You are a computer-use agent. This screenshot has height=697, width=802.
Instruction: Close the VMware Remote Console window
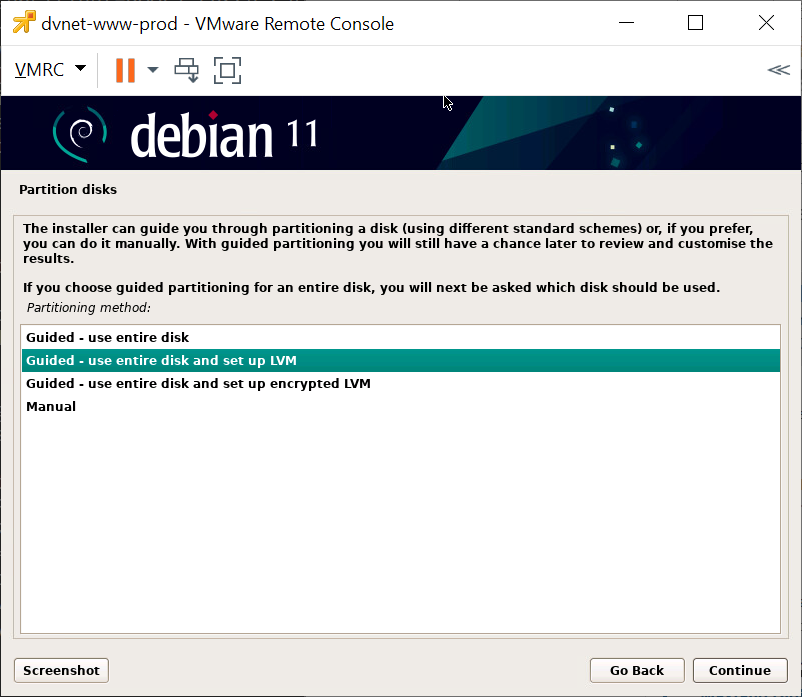[765, 23]
